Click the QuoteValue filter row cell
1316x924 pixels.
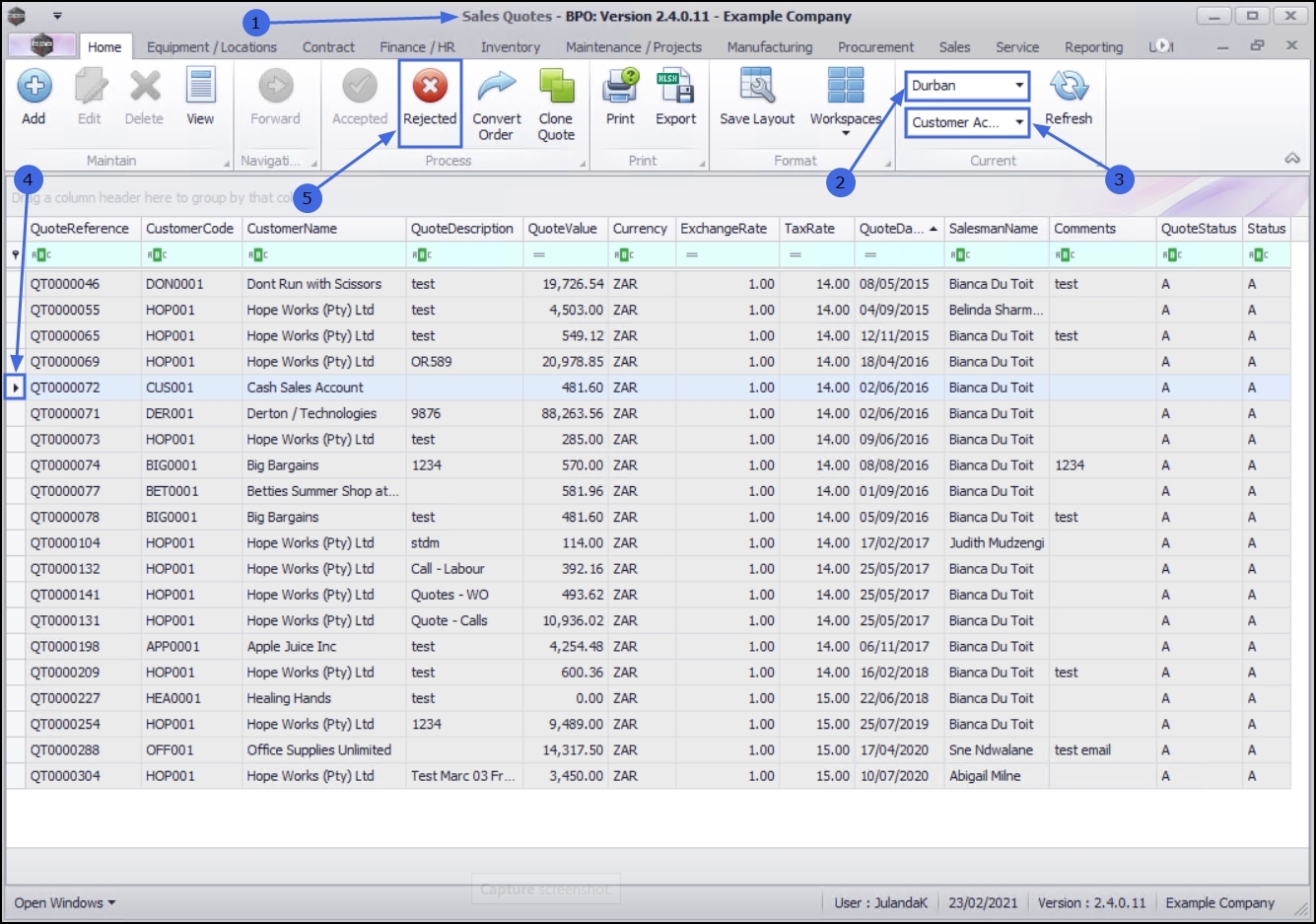(566, 254)
